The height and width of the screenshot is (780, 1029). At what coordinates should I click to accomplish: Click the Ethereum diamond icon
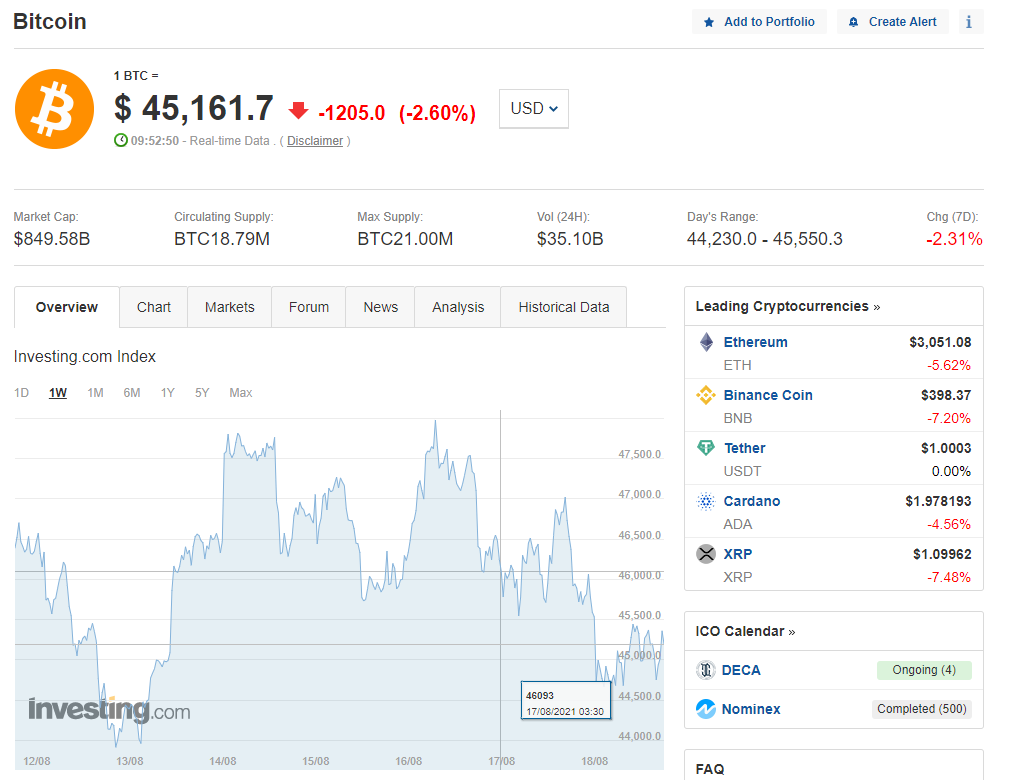[x=706, y=342]
